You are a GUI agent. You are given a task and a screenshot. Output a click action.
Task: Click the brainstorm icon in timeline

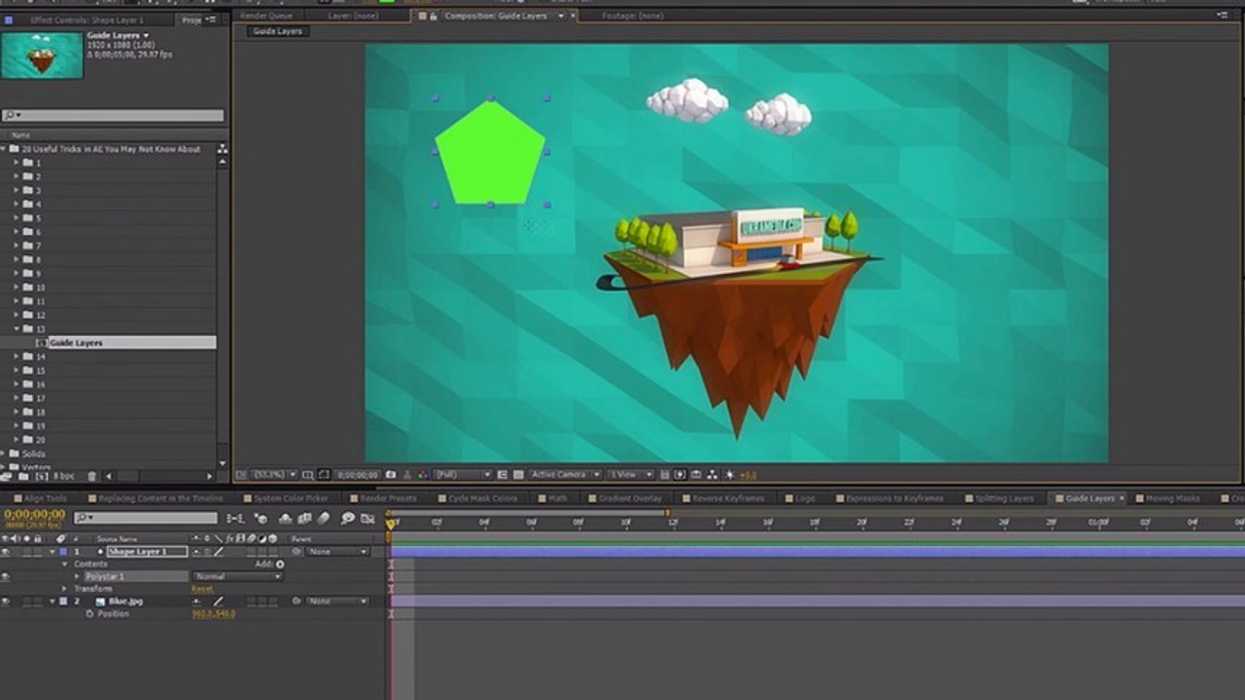348,518
